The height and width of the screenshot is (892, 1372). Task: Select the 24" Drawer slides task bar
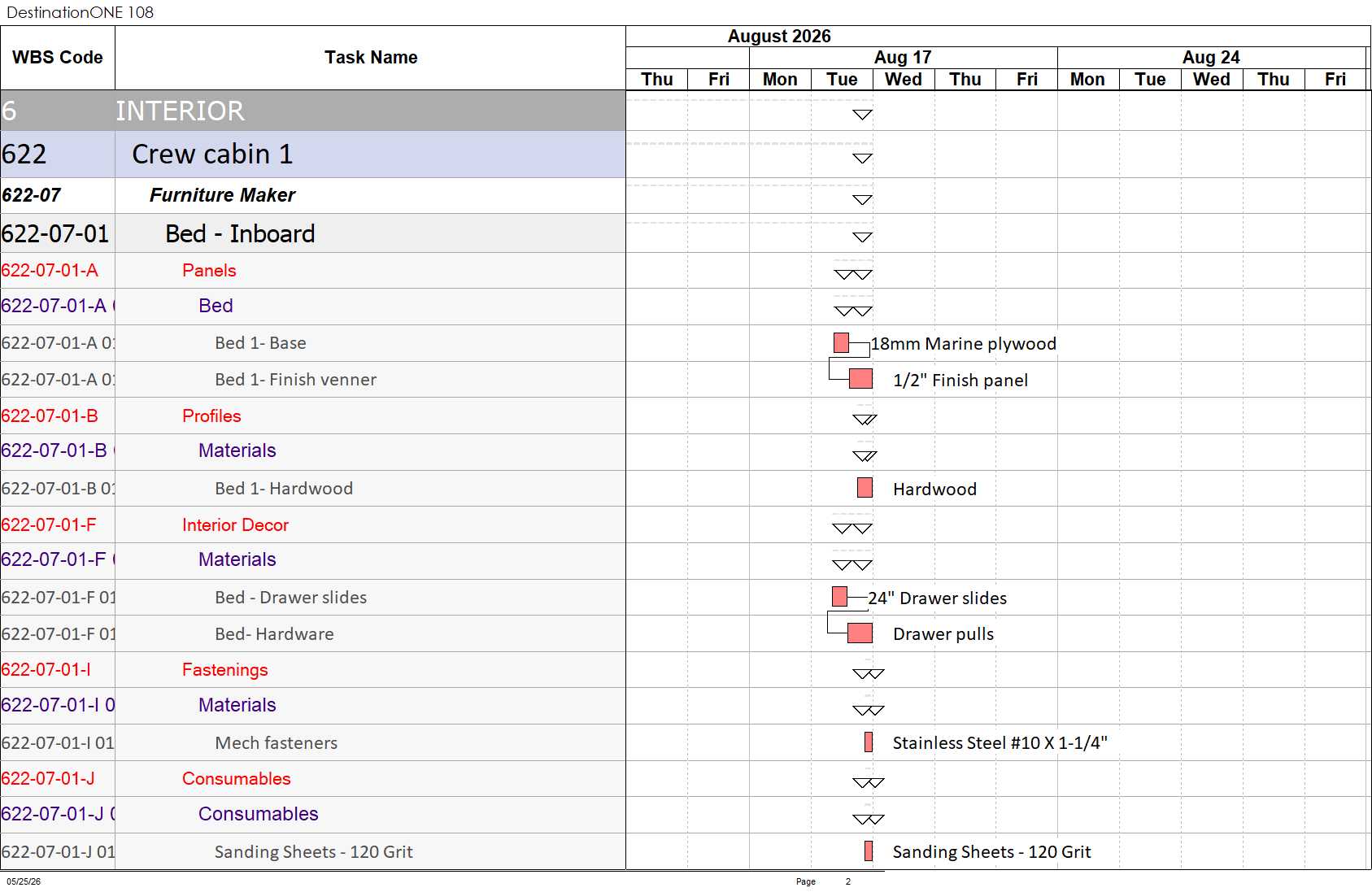(839, 597)
